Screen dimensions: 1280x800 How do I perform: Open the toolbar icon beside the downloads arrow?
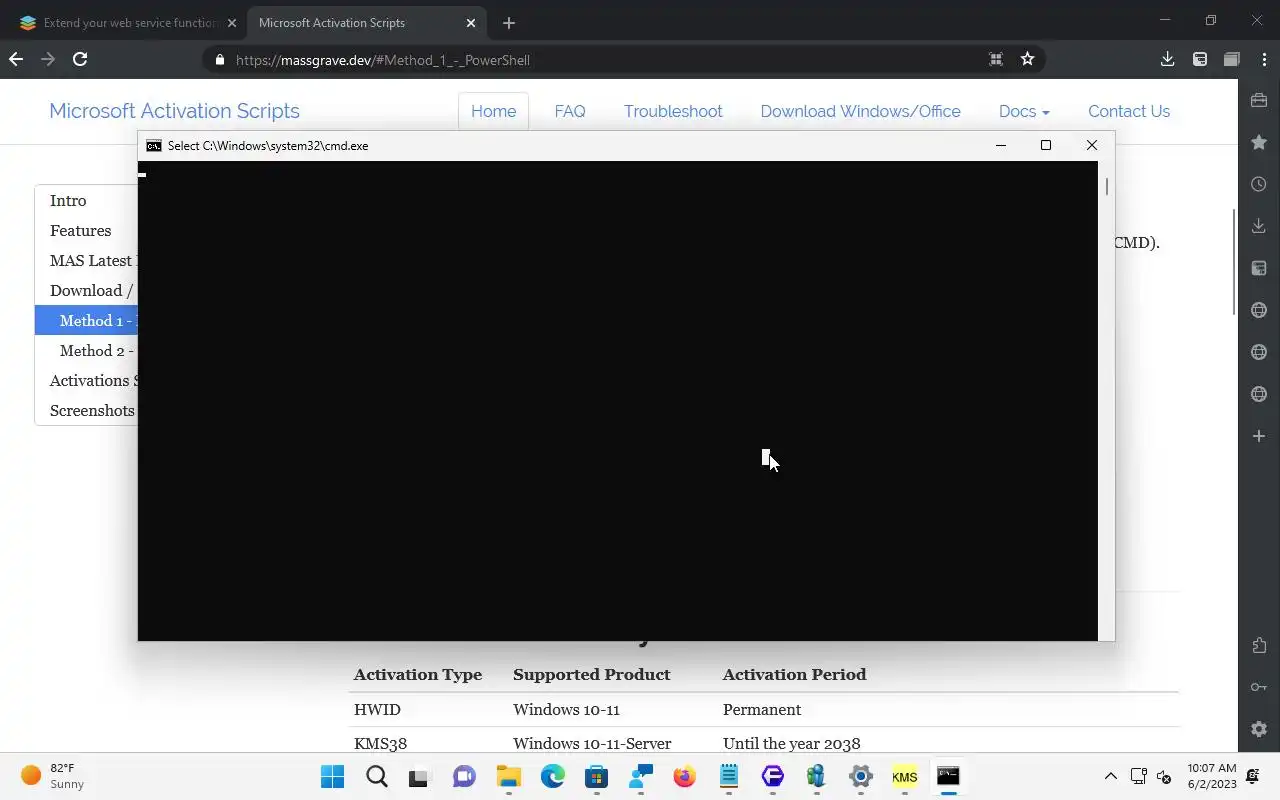tap(1200, 59)
